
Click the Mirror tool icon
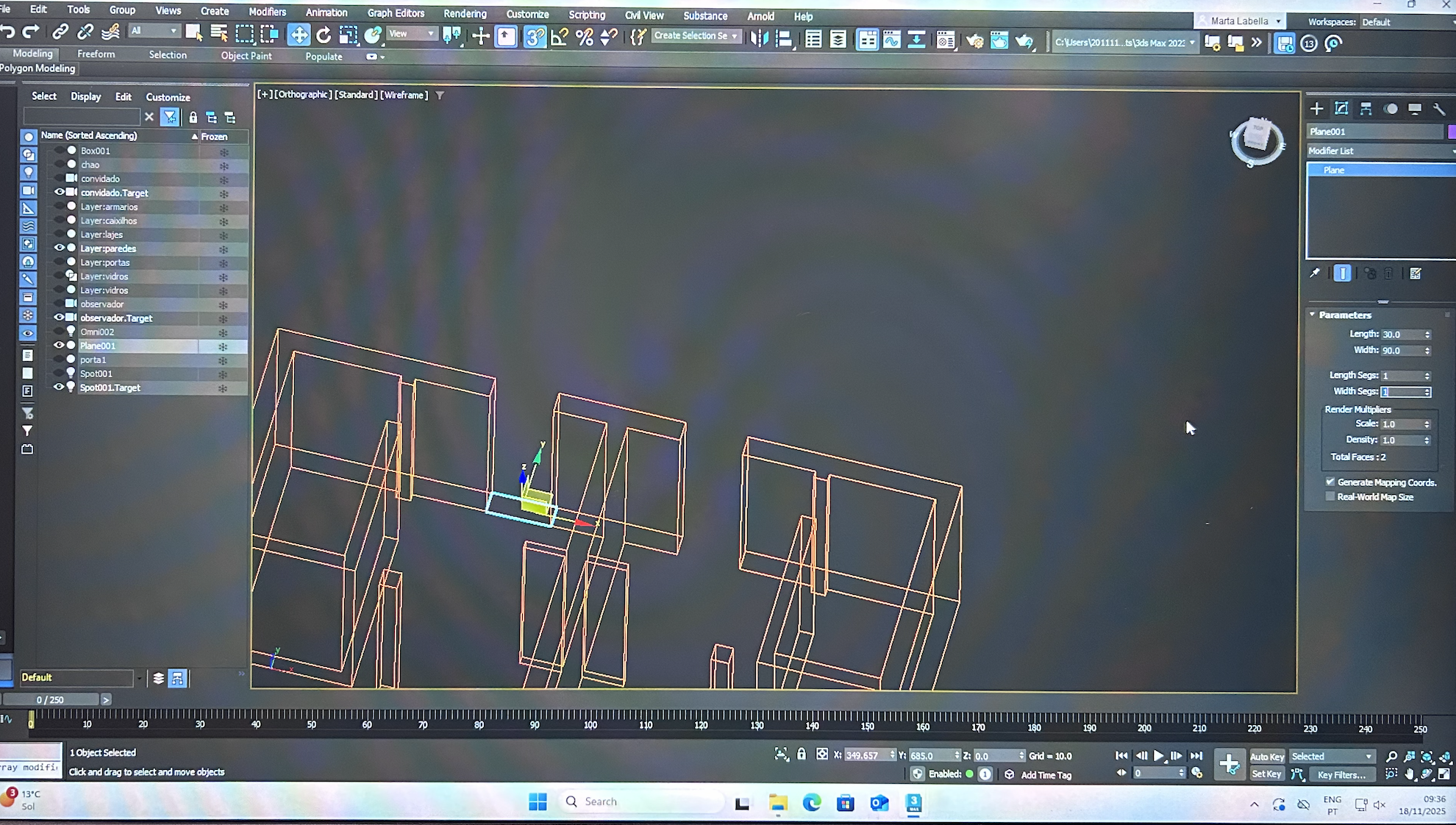pos(759,37)
